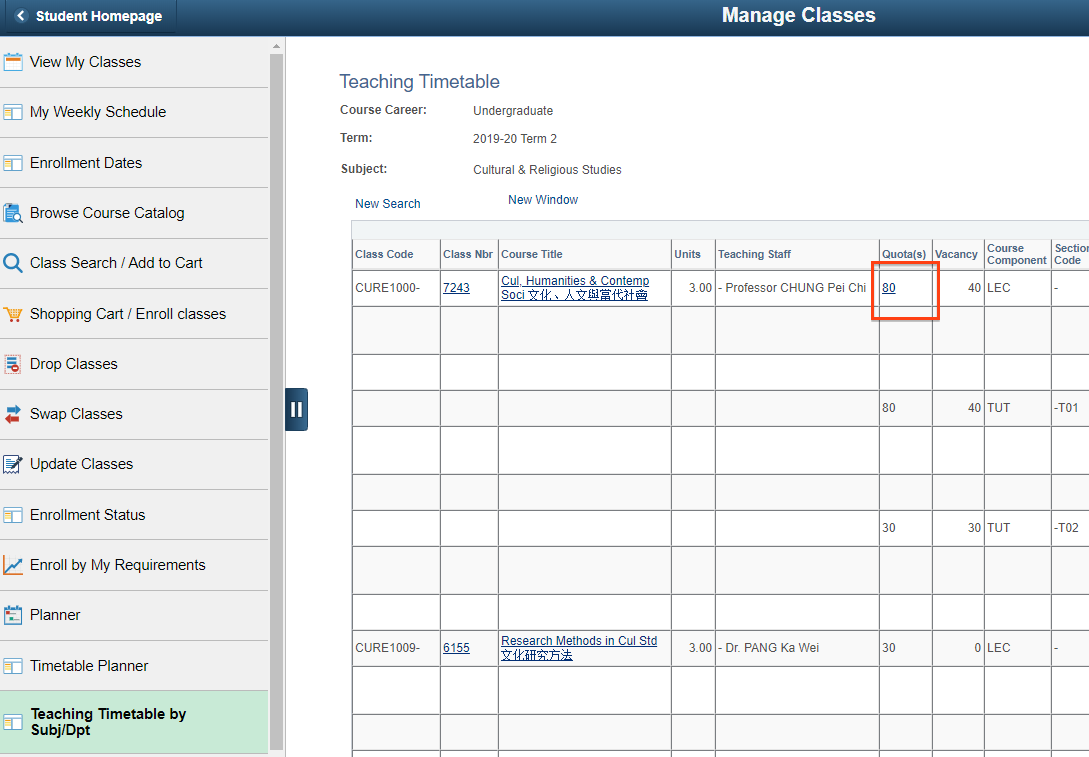Click the Enroll by My Requirements chart icon
The height and width of the screenshot is (757, 1089).
[13, 565]
